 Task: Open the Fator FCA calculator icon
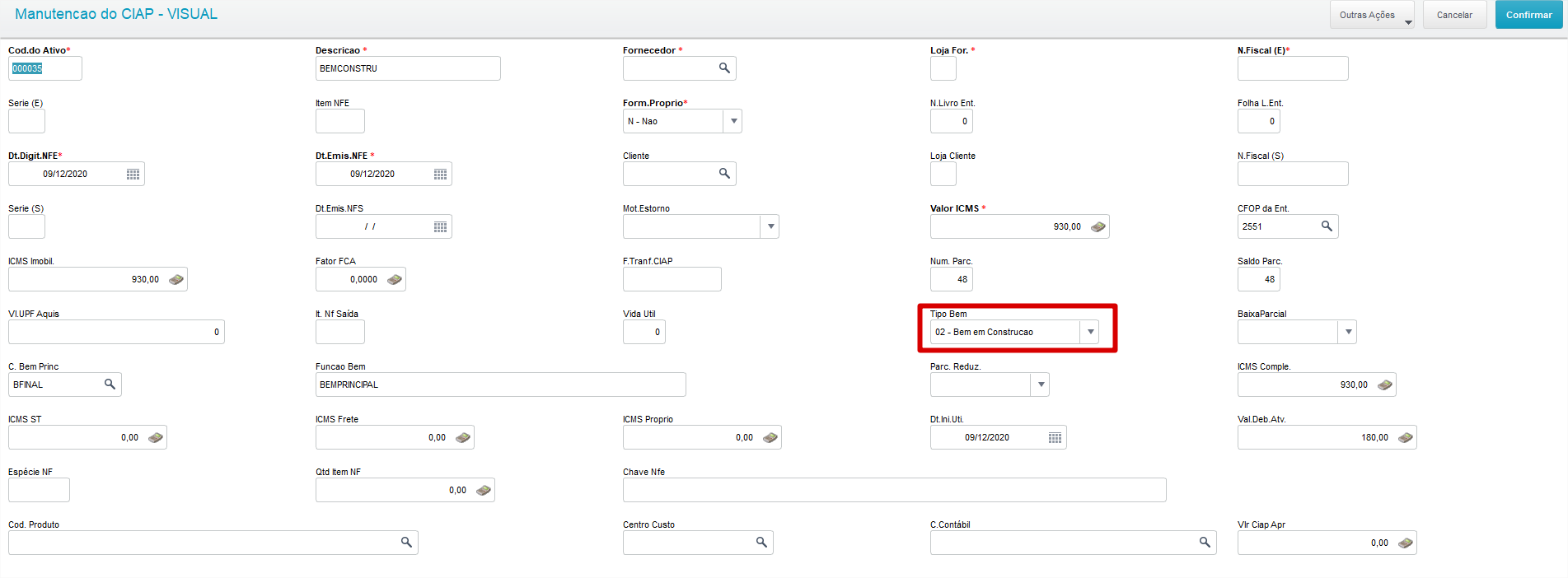click(395, 279)
